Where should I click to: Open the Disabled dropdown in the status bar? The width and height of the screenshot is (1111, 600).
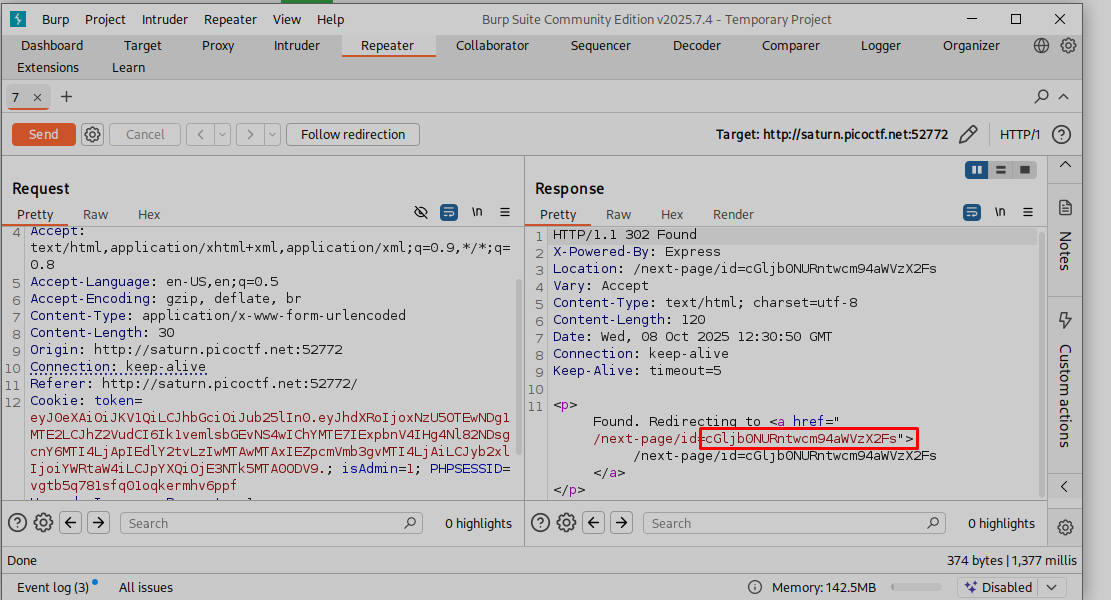tap(1012, 587)
